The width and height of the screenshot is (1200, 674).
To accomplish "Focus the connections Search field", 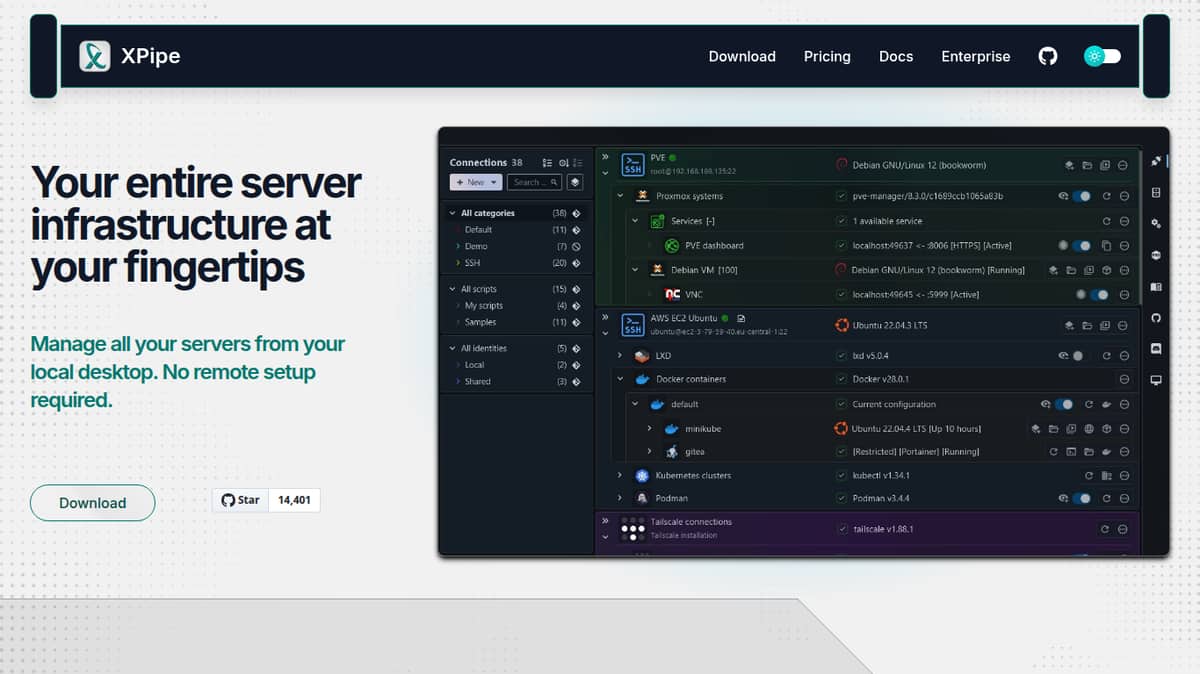I will tap(534, 182).
